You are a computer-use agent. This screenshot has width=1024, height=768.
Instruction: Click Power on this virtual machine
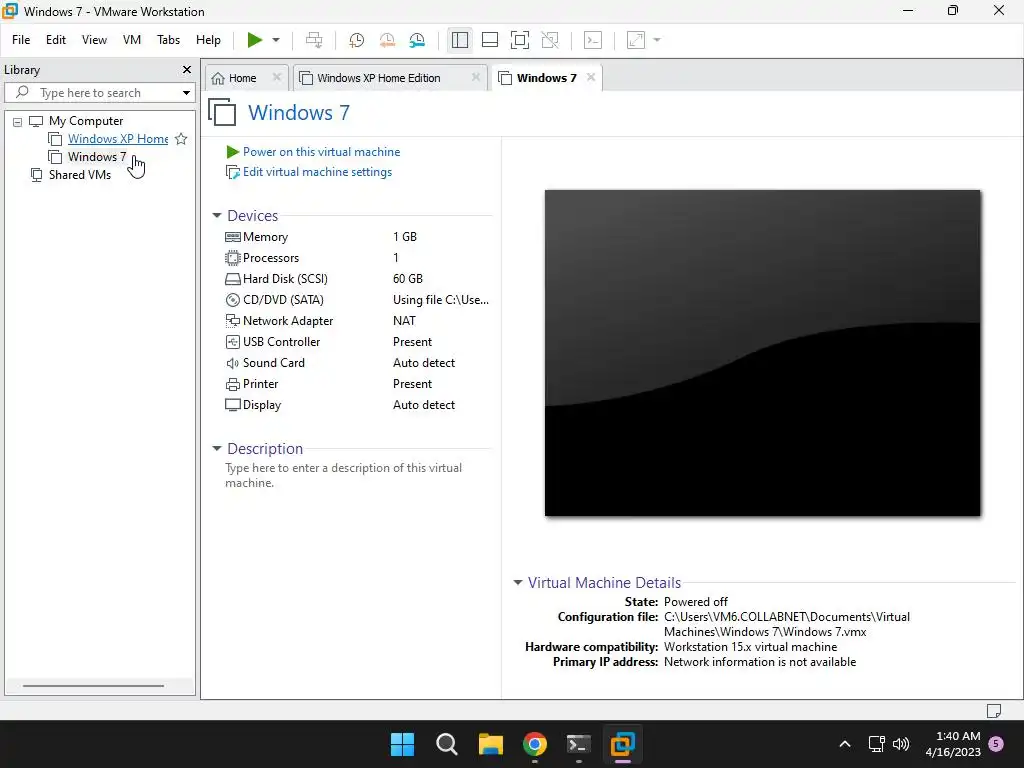coord(321,152)
